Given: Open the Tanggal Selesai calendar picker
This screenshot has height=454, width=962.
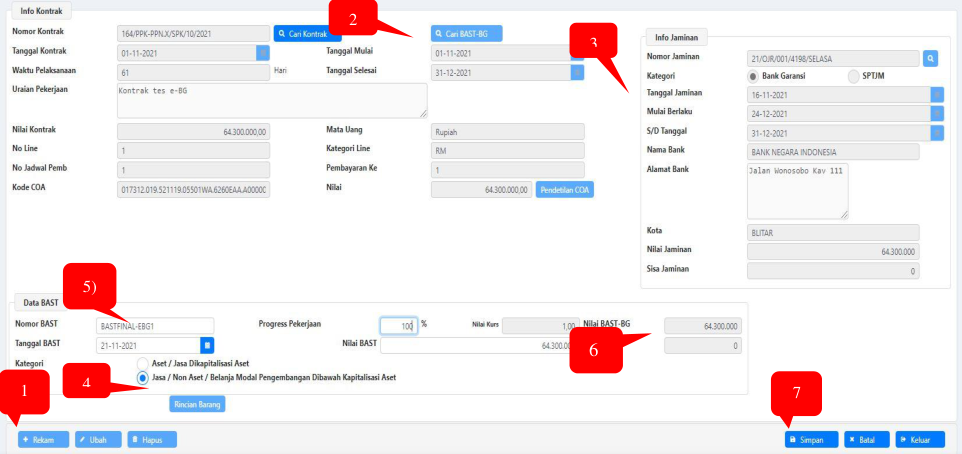Looking at the screenshot, I should pos(577,72).
